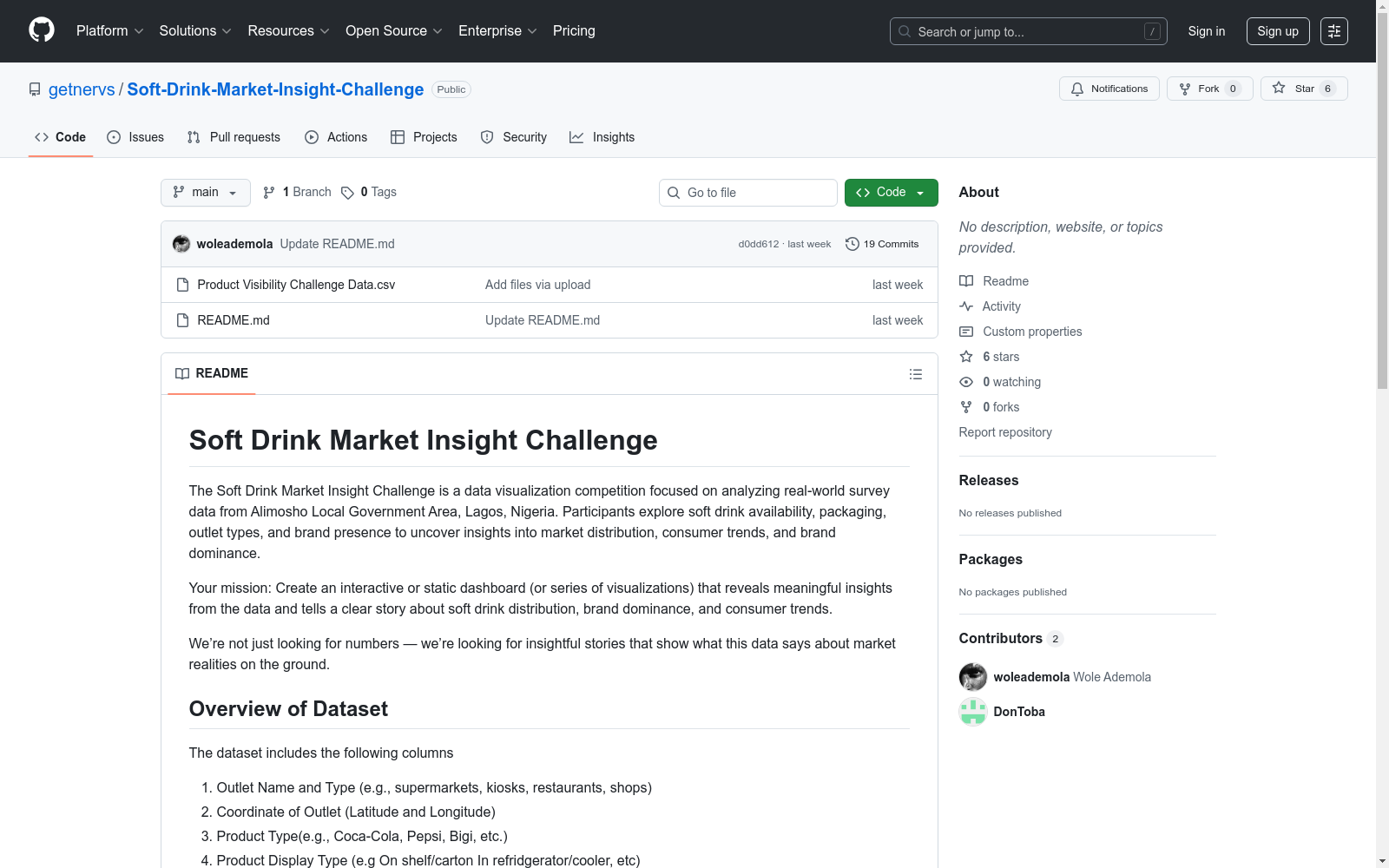The image size is (1389, 868).
Task: Click the README.md file icon
Action: click(182, 320)
